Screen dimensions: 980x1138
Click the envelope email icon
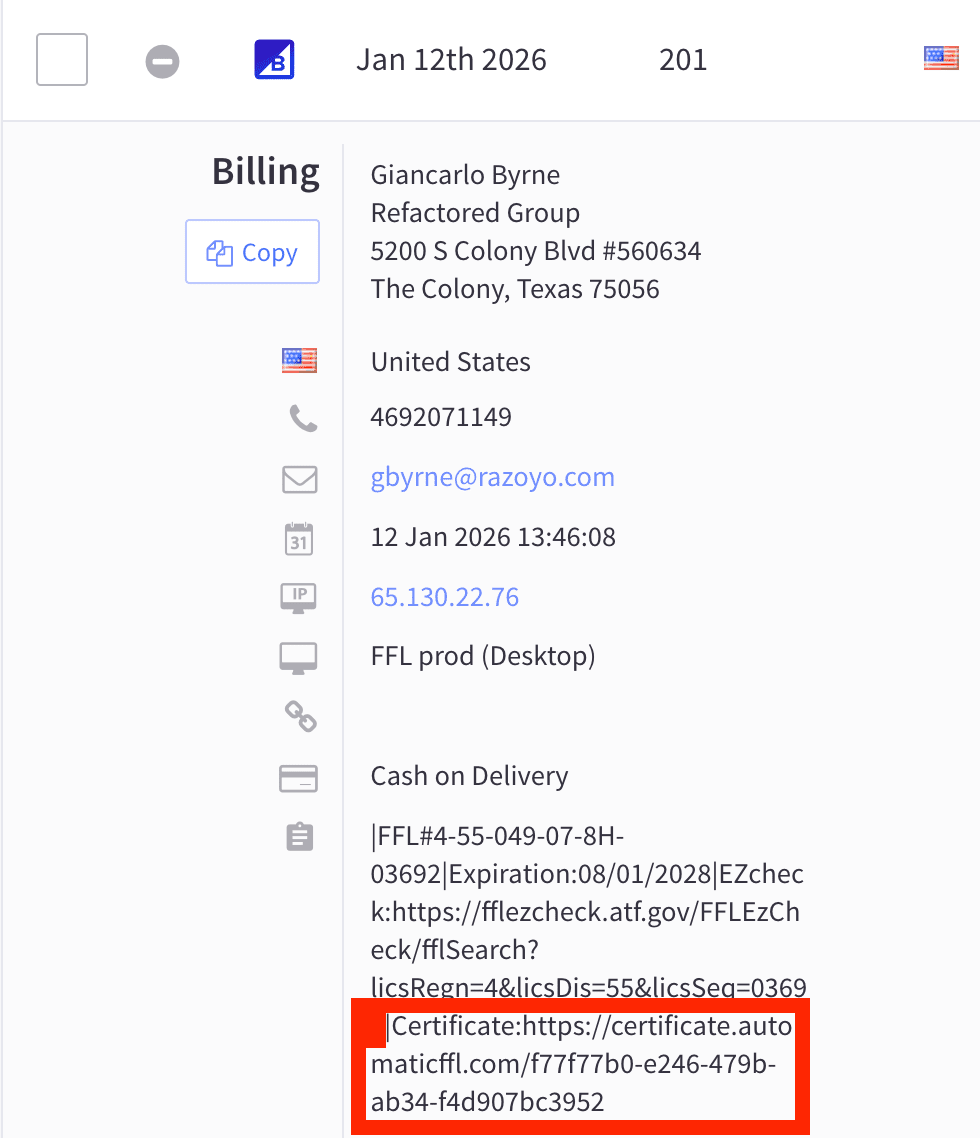(x=300, y=479)
